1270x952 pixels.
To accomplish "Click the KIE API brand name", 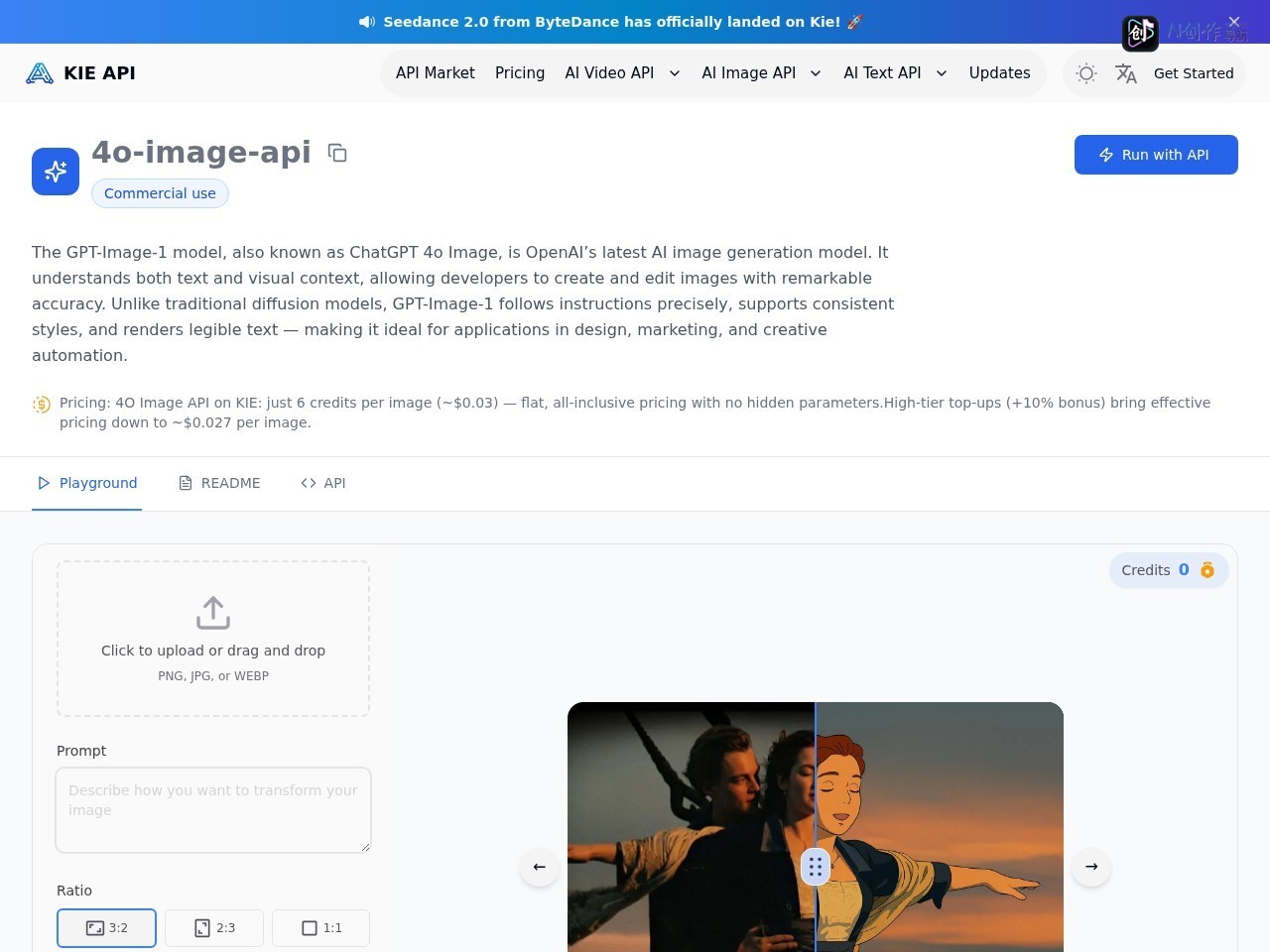I will pos(99,73).
